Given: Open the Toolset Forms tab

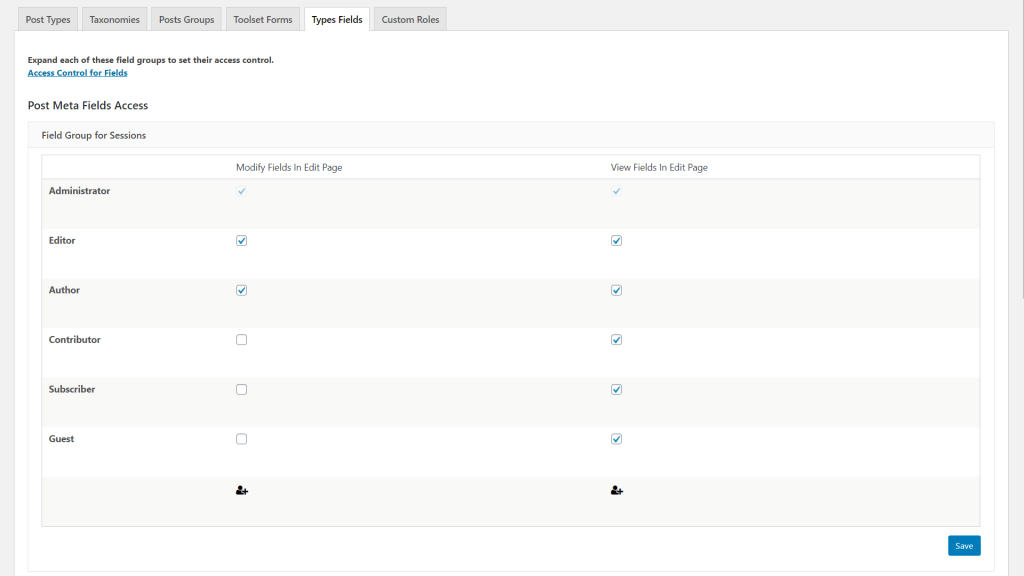Looking at the screenshot, I should point(262,18).
